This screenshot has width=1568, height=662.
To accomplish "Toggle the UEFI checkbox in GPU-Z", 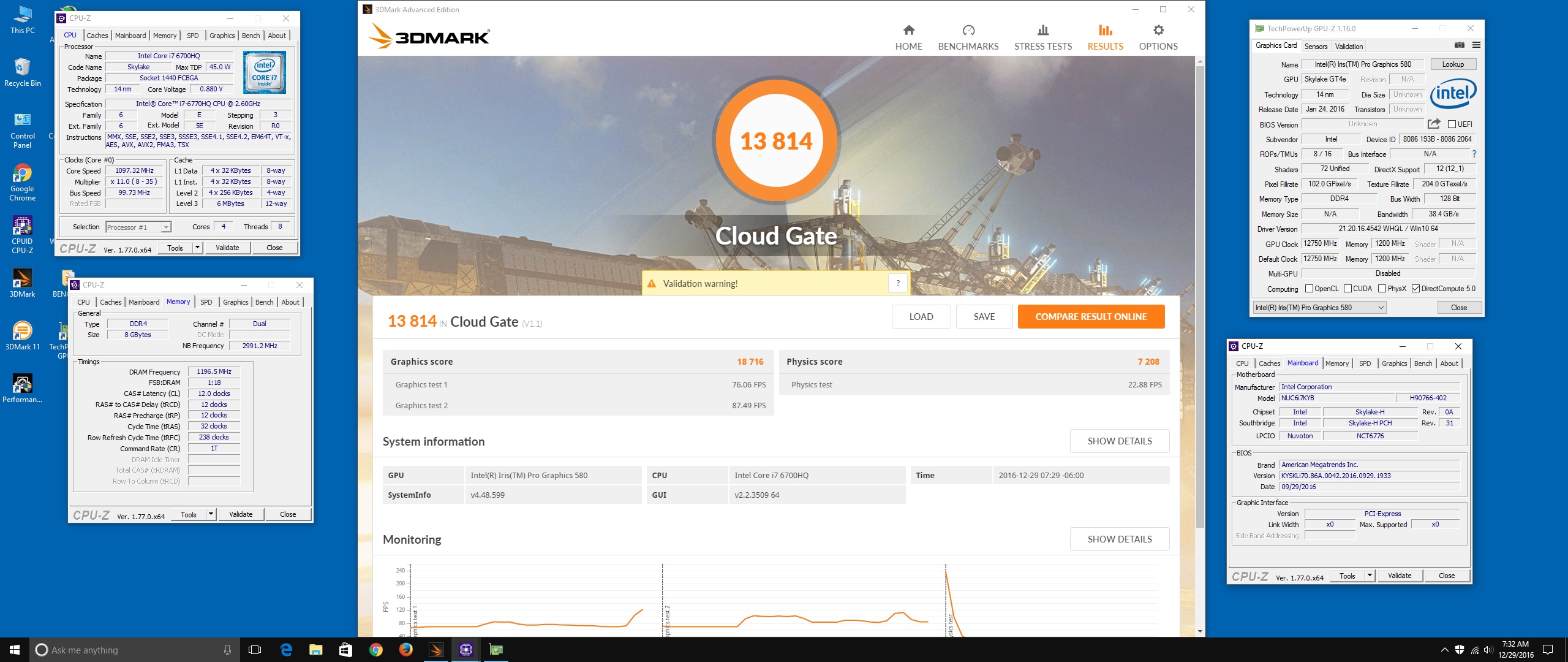I will point(1452,124).
